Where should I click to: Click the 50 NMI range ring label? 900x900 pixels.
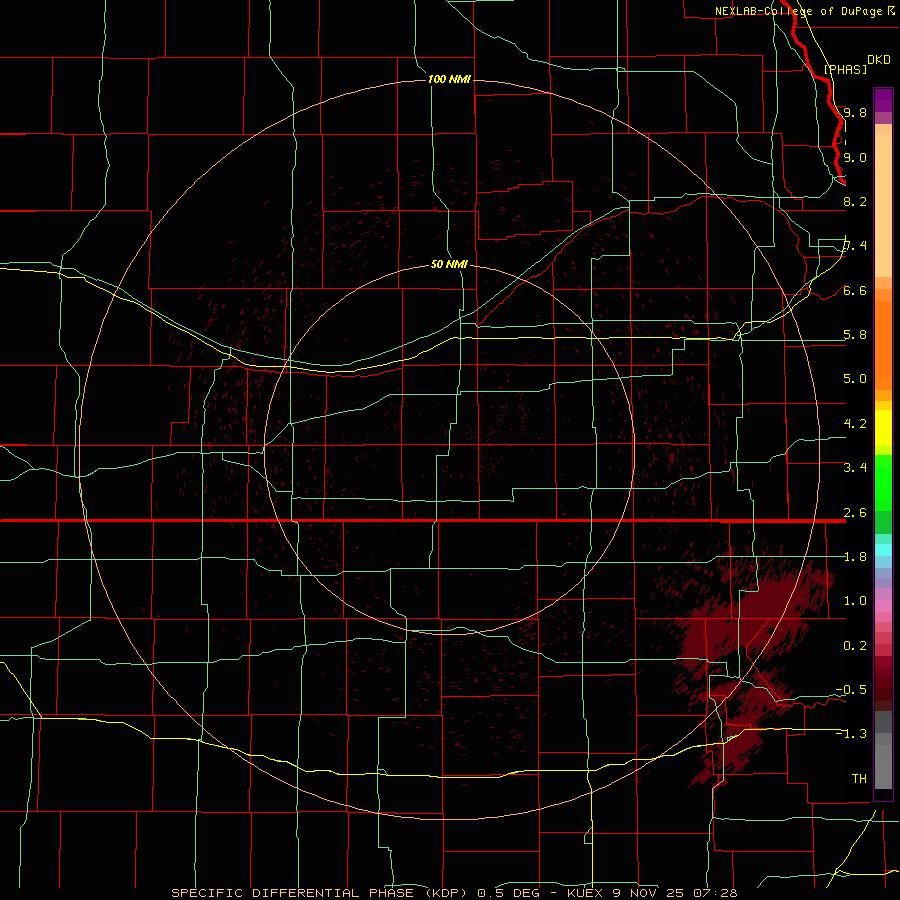449,264
